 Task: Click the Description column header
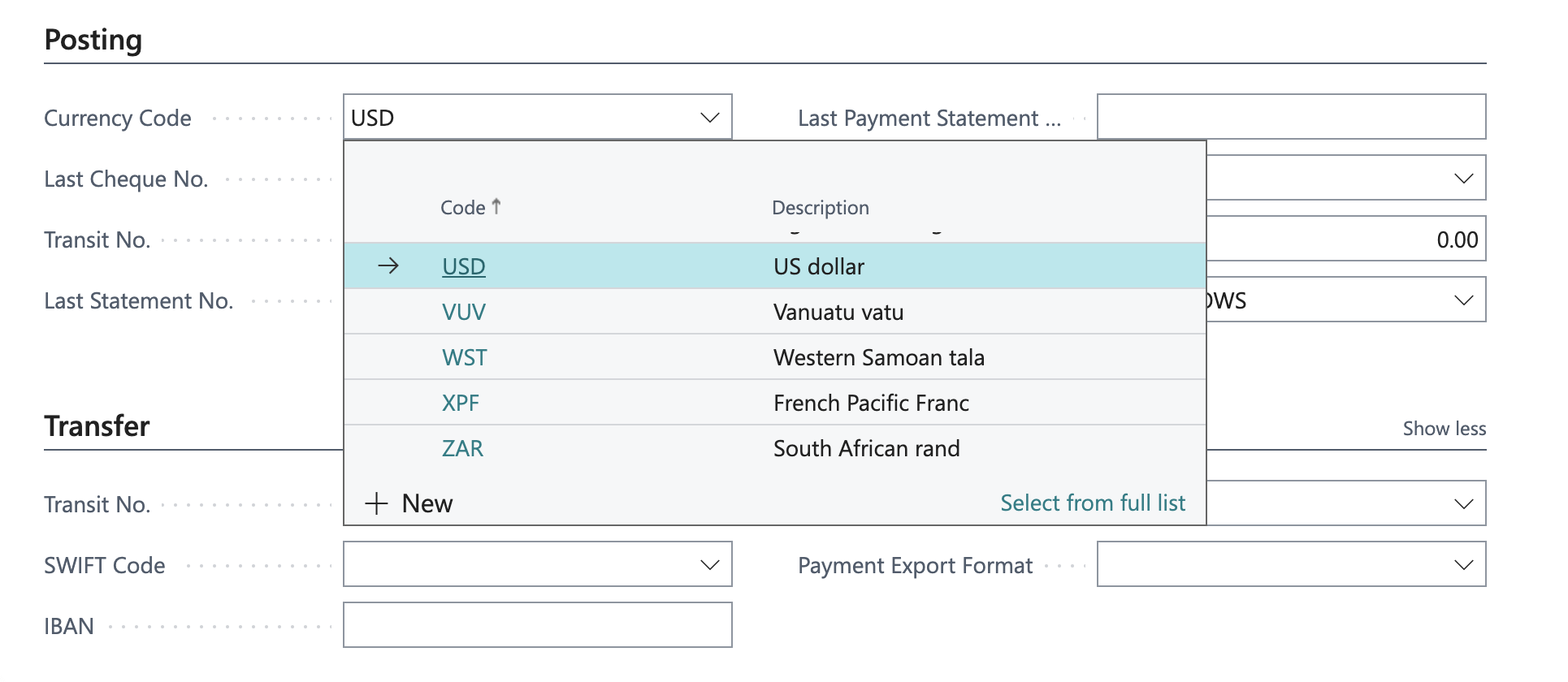coord(820,208)
